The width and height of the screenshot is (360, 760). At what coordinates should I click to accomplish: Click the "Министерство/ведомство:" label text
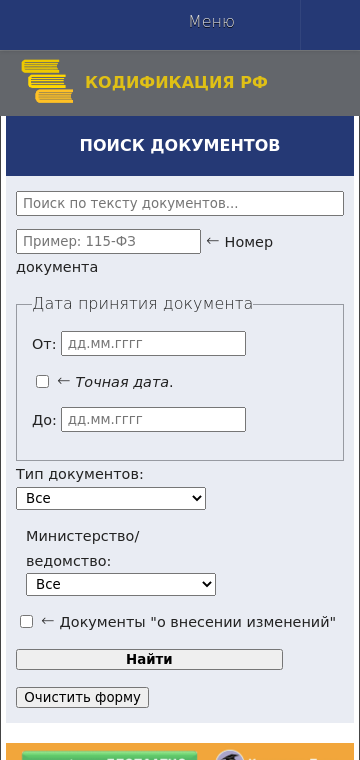point(82,549)
